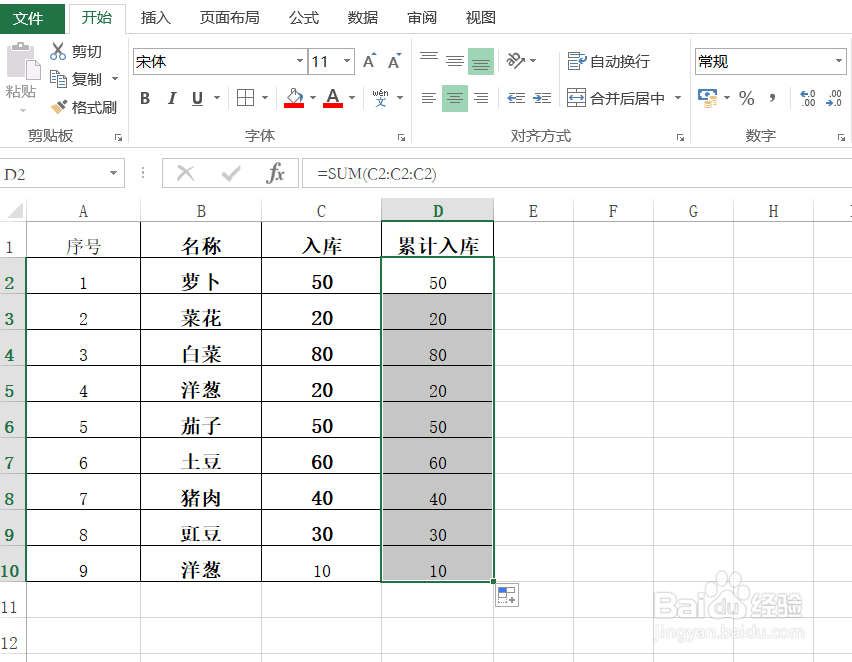
Task: Switch to Formulas (公式) tab
Action: point(304,18)
